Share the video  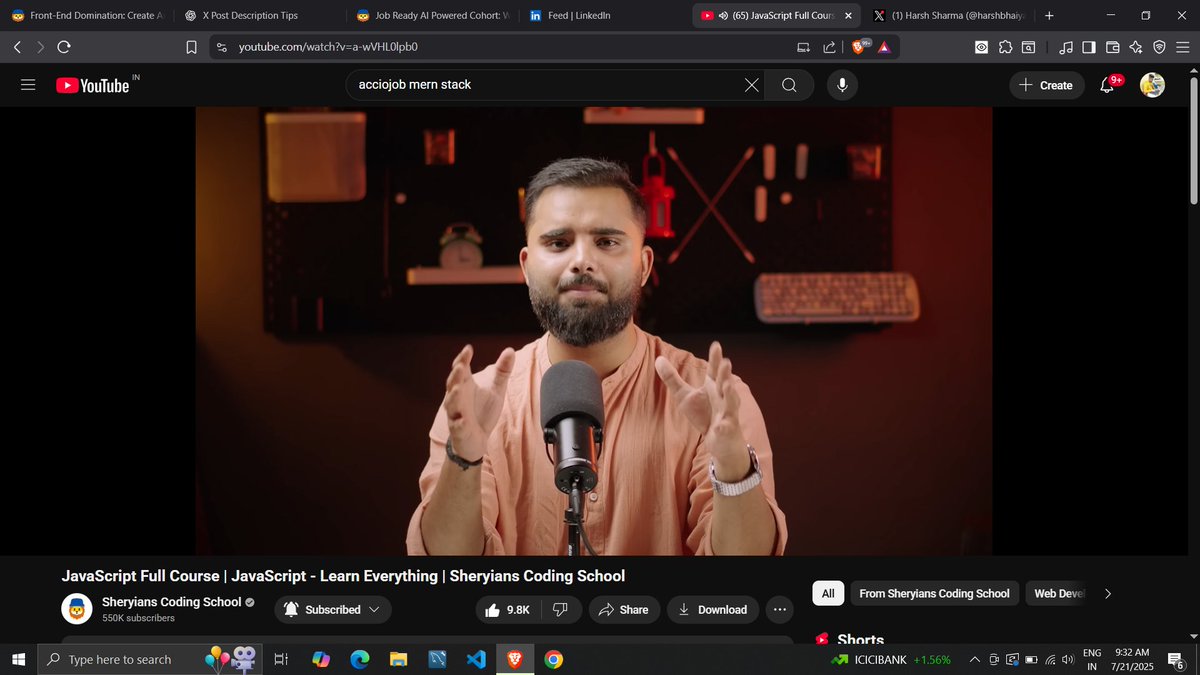(624, 609)
